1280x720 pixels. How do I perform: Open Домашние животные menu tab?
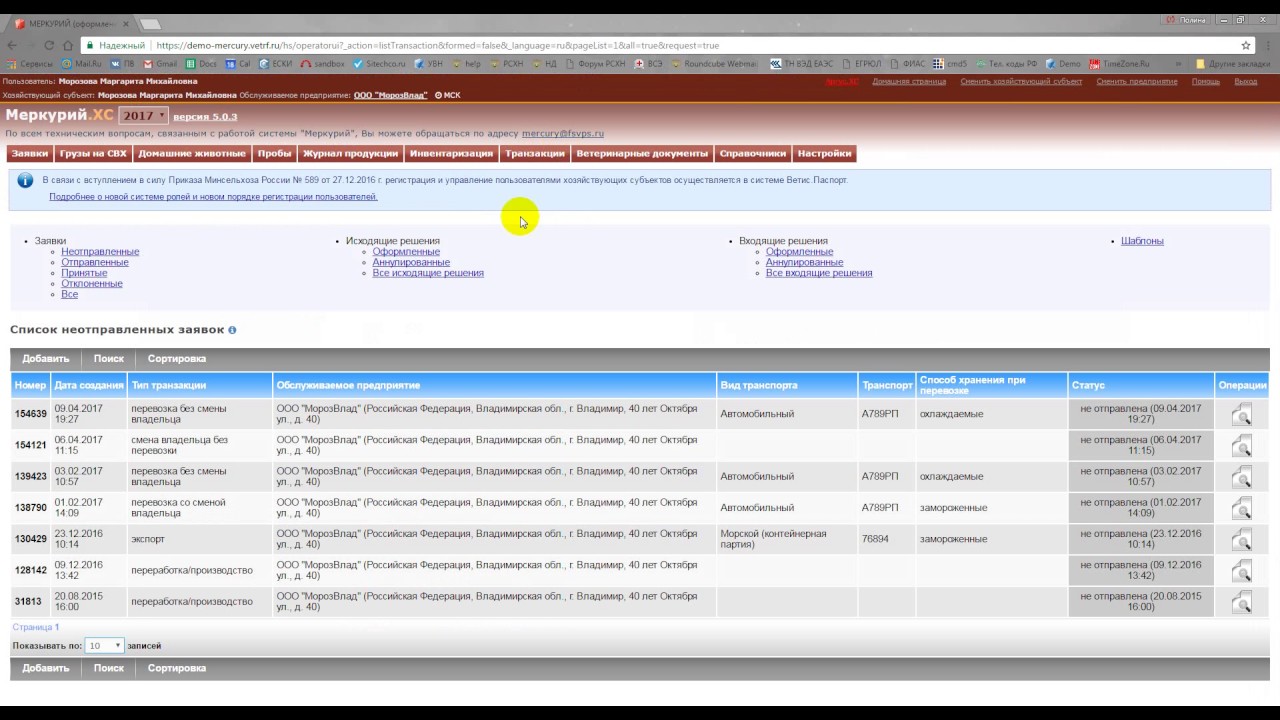(192, 154)
